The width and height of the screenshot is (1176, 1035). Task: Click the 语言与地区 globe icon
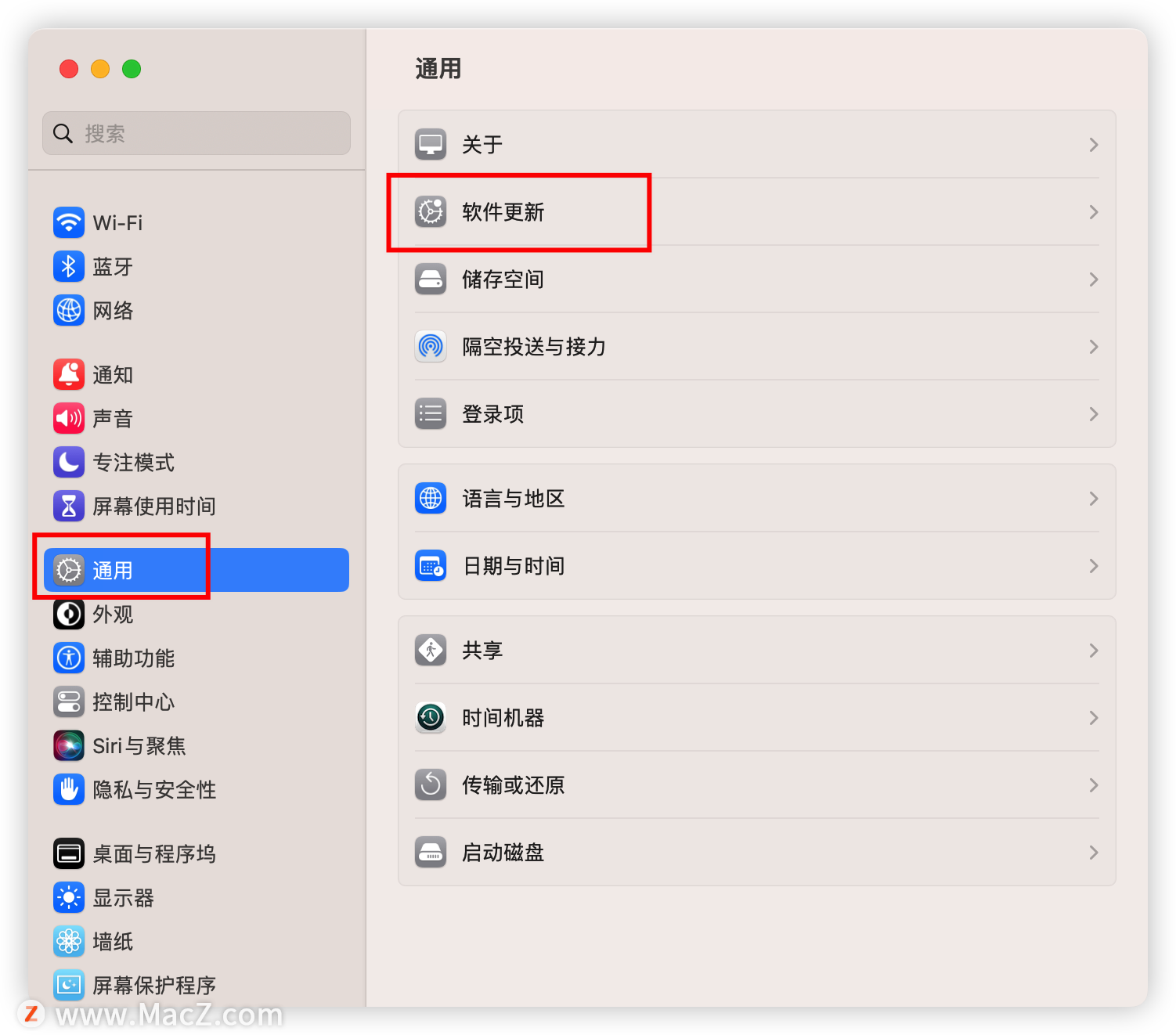point(431,498)
